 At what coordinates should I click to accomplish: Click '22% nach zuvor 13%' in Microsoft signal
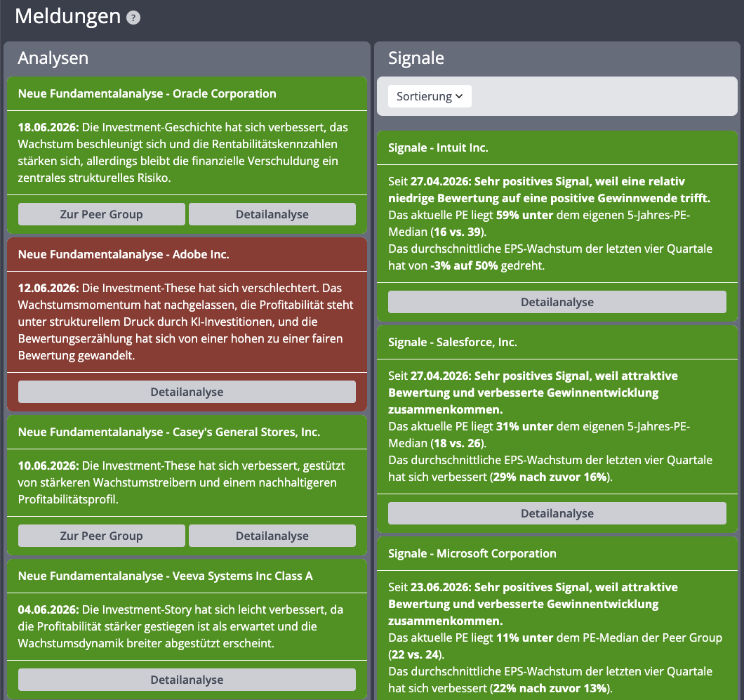tap(550, 688)
